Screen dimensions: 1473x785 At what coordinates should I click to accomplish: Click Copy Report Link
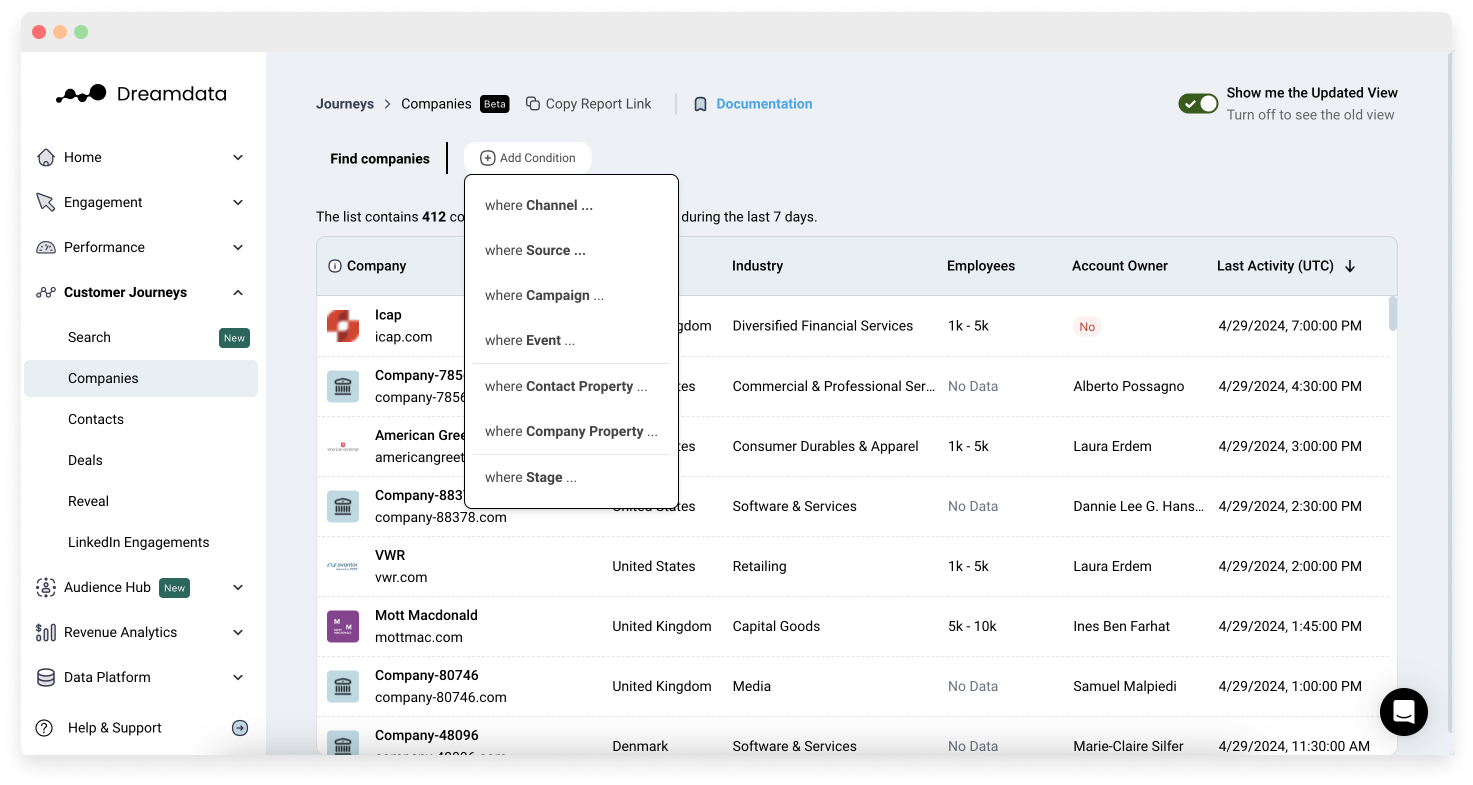coord(589,104)
